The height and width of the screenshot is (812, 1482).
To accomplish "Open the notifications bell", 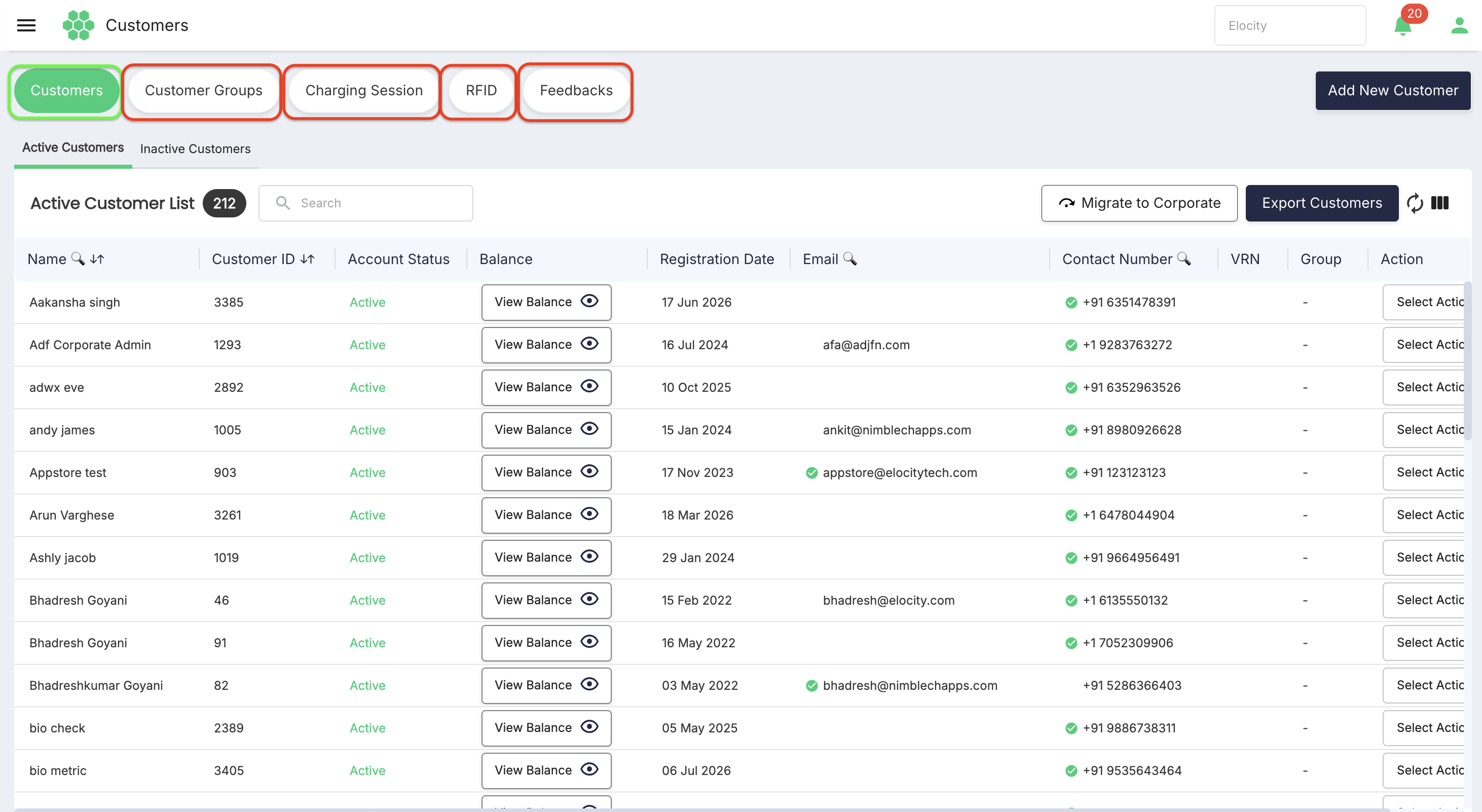I will tap(1402, 26).
